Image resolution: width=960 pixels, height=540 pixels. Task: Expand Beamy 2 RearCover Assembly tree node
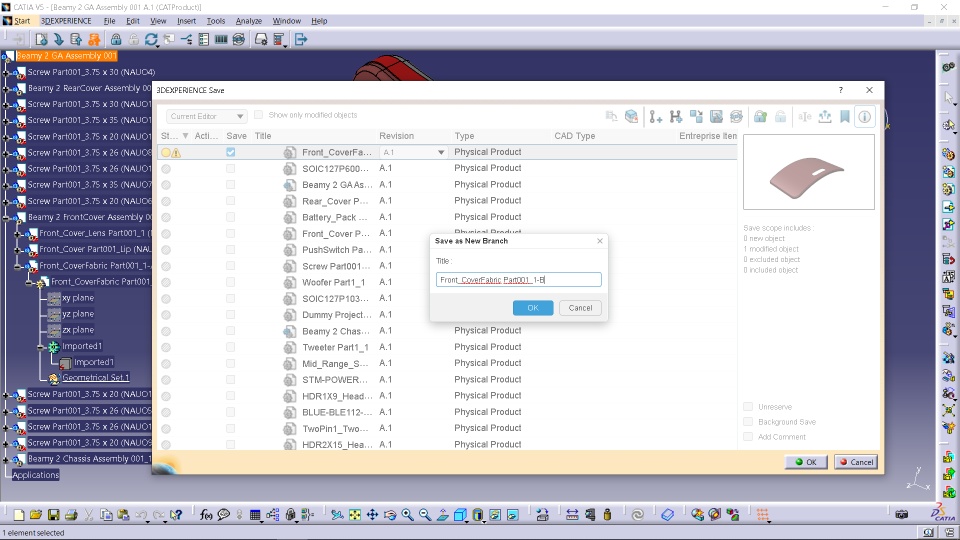(x=6, y=88)
